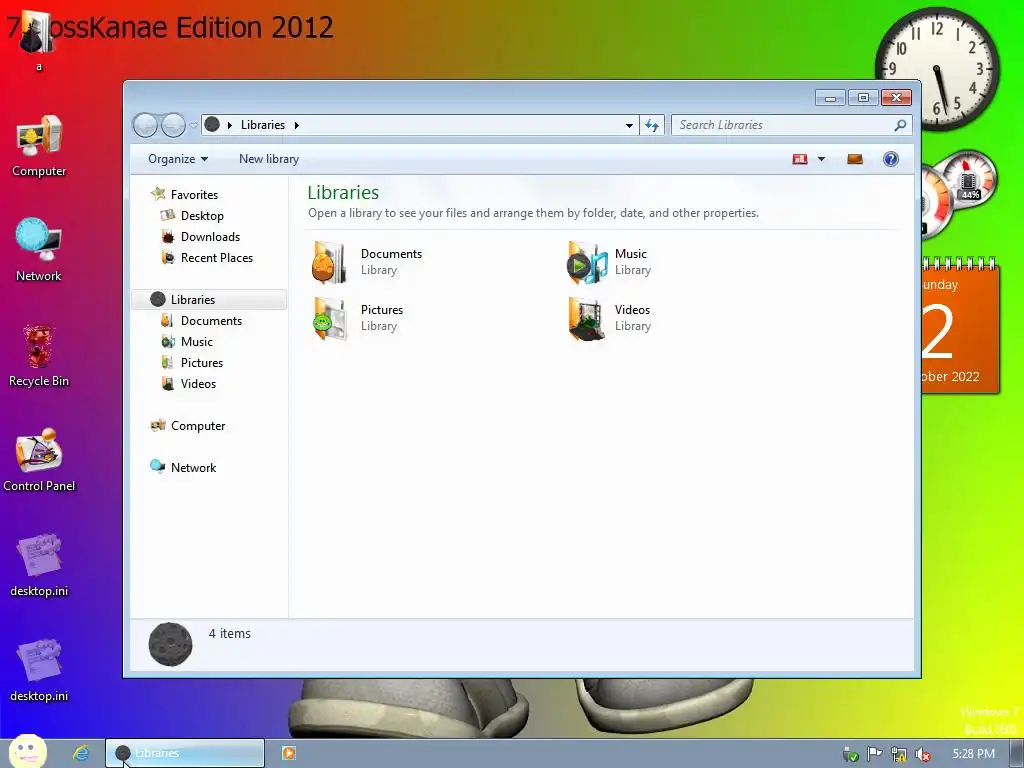Select the desktop icon labeled 'a'
This screenshot has width=1024, height=768.
tap(39, 42)
